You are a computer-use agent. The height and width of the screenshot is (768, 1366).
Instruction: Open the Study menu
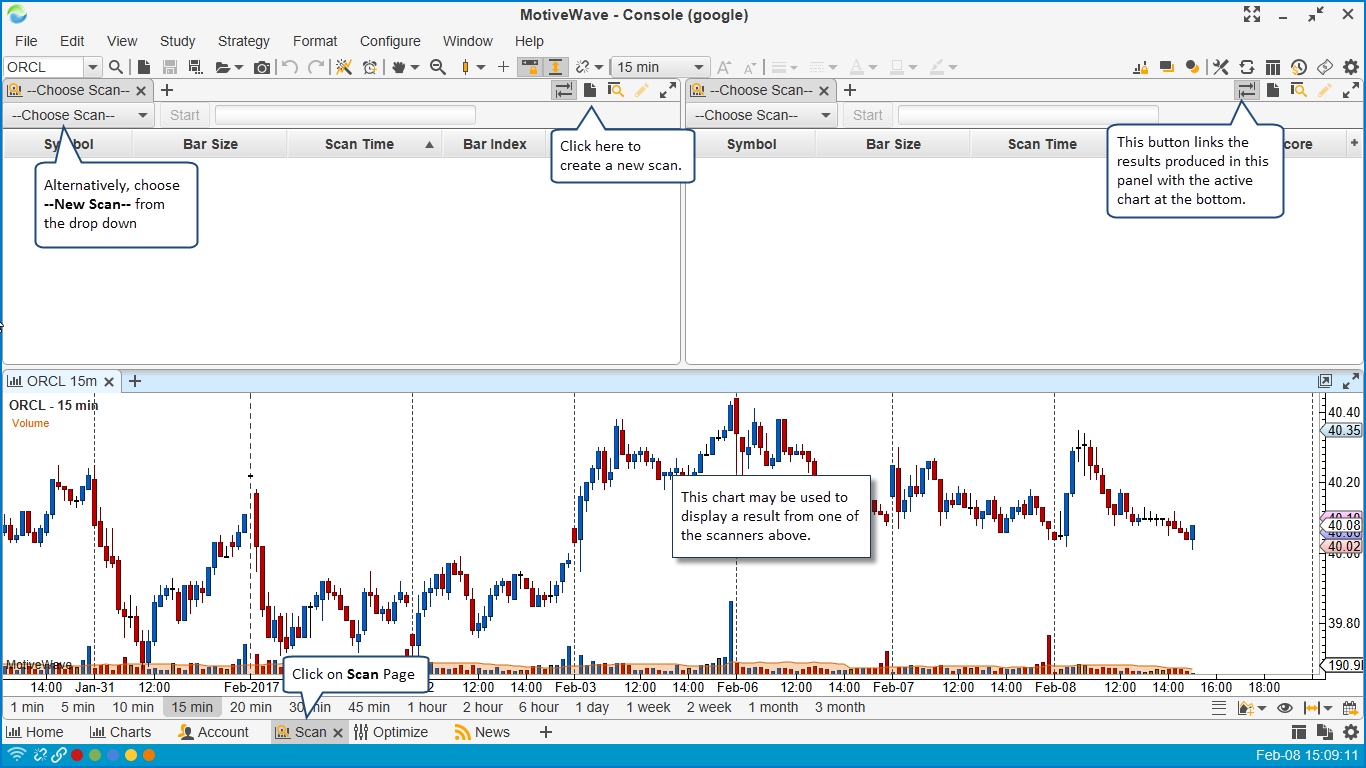pos(177,41)
